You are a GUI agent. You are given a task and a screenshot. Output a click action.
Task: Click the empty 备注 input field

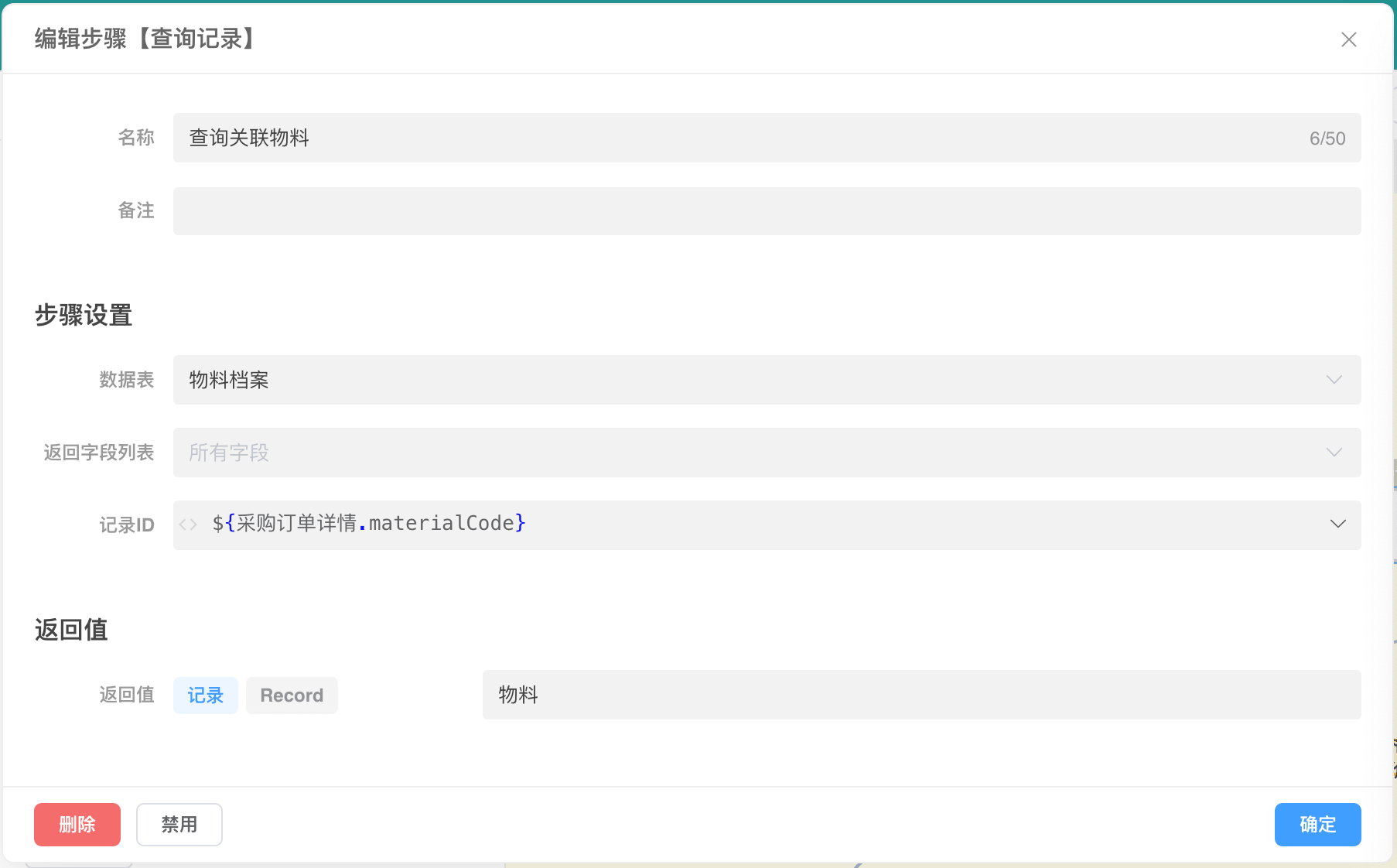pos(766,211)
